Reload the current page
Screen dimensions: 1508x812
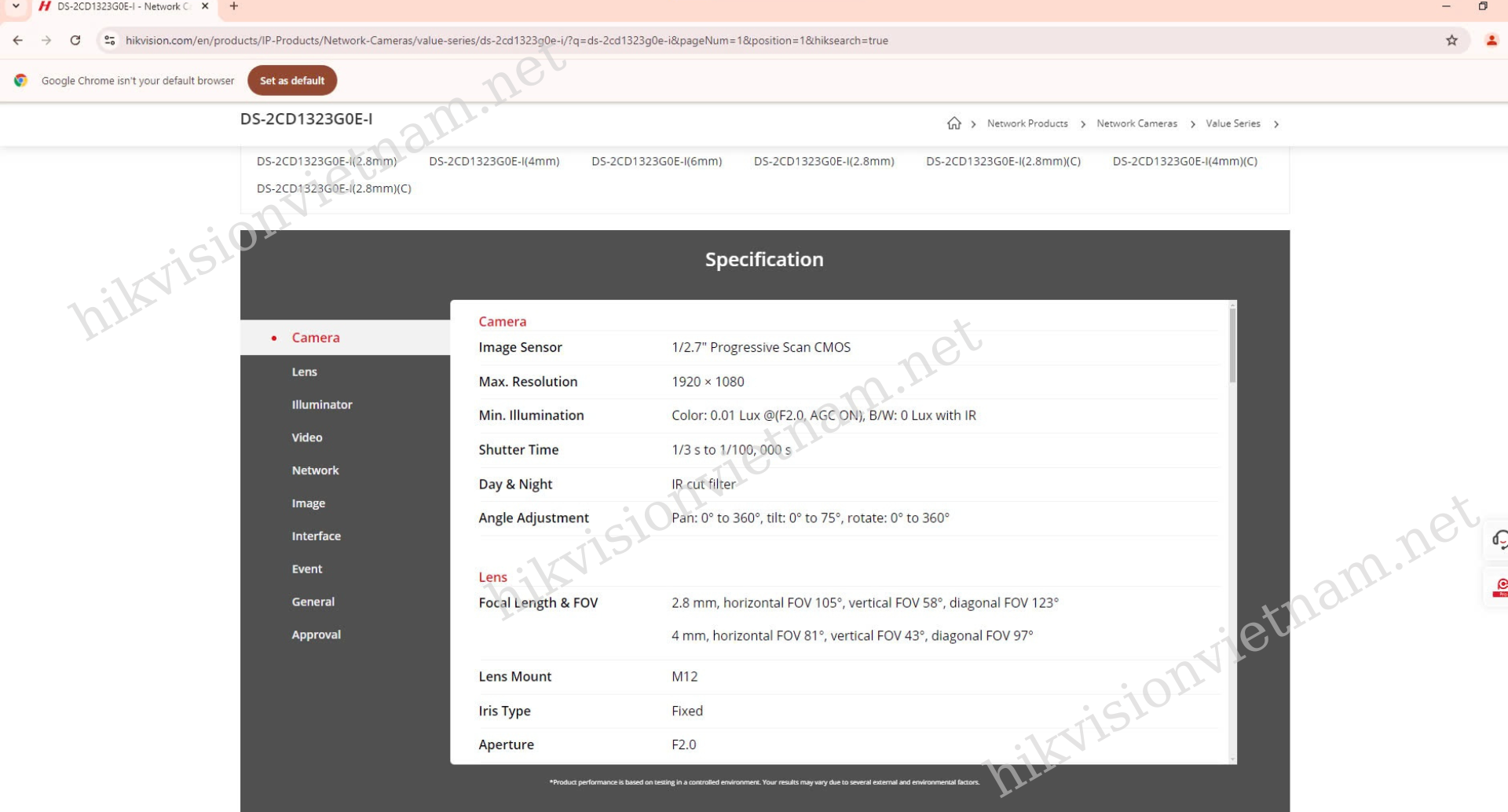[75, 40]
